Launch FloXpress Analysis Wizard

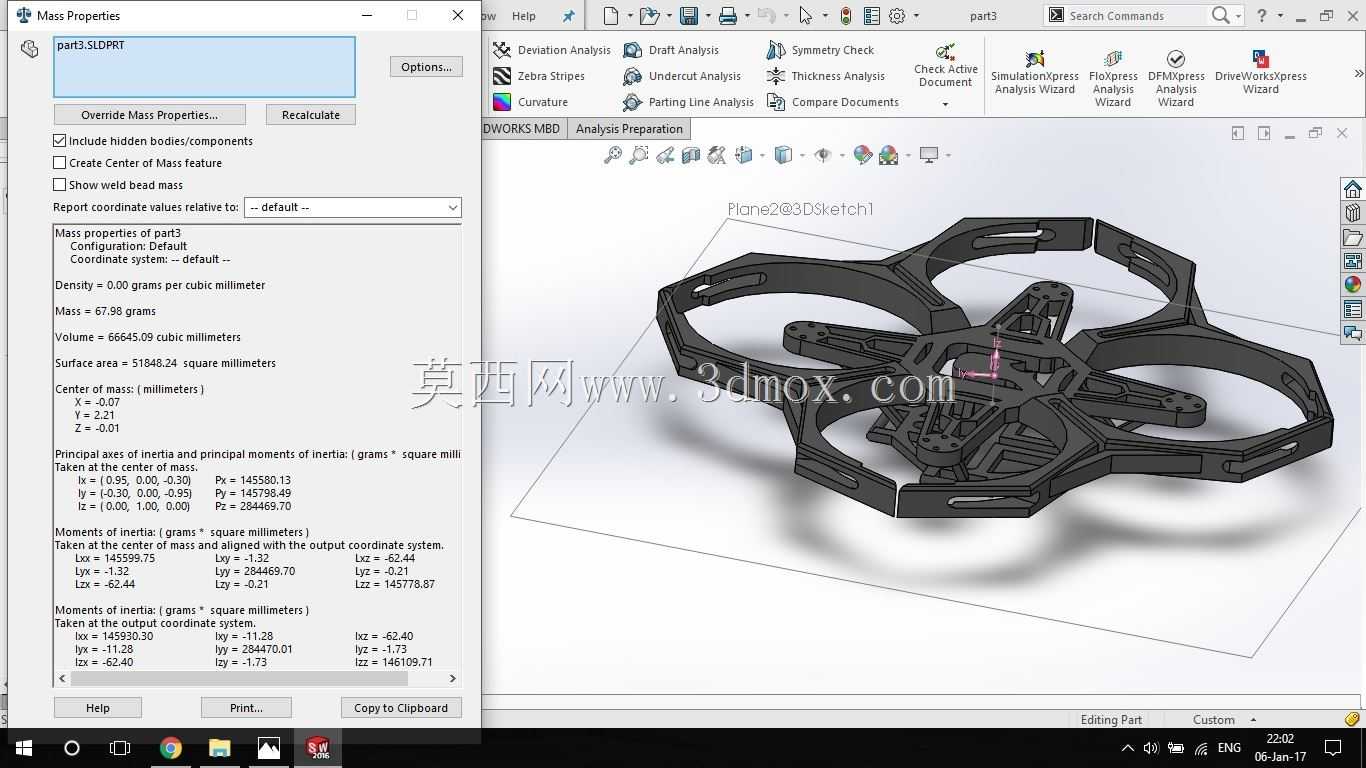(1113, 76)
